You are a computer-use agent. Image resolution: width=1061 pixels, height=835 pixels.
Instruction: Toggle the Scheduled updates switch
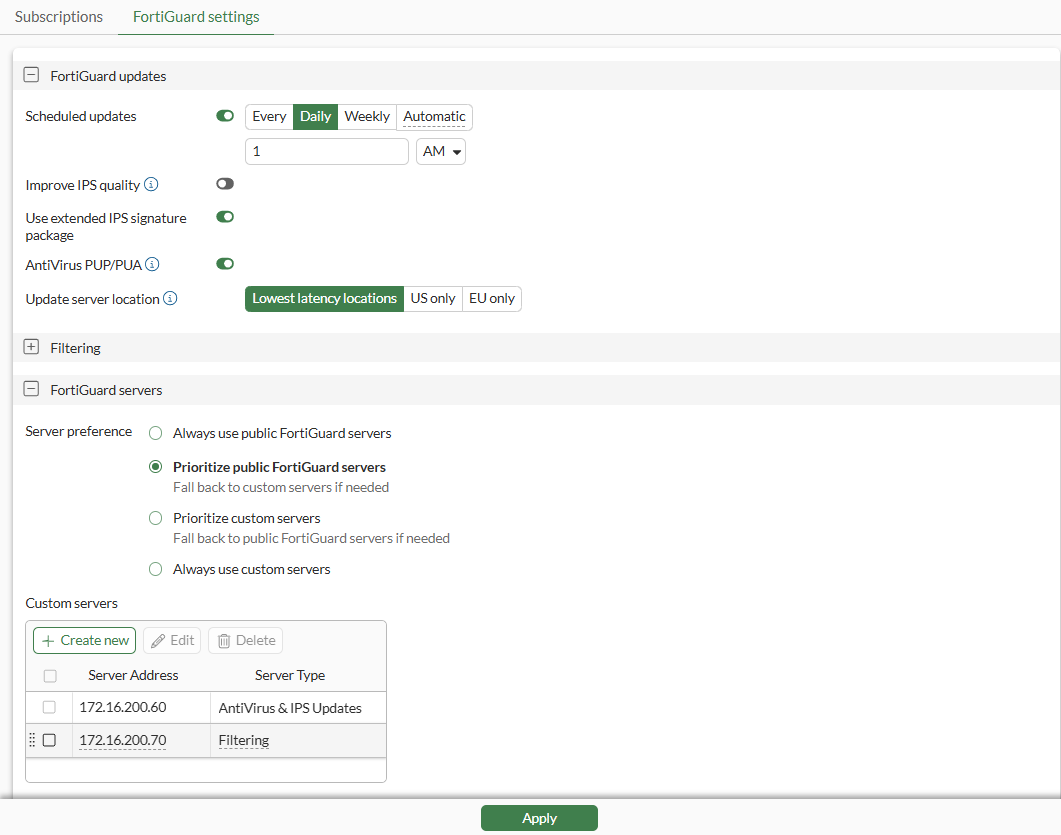pos(225,116)
